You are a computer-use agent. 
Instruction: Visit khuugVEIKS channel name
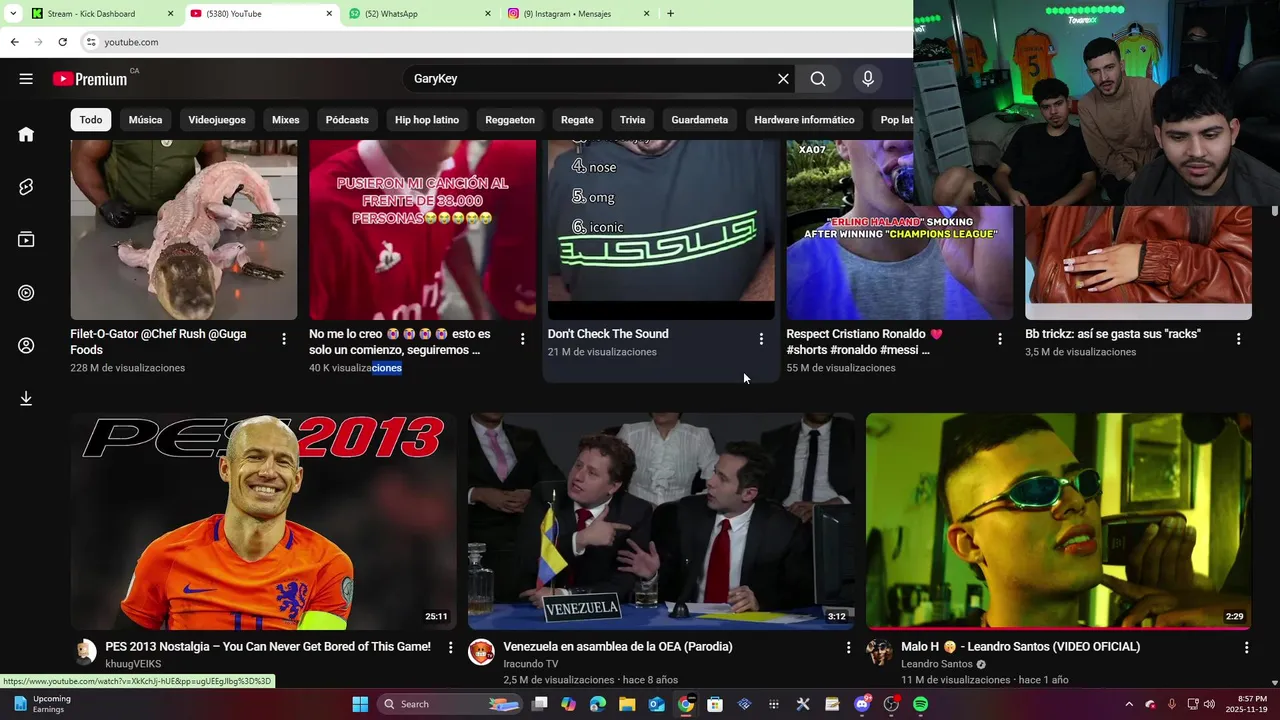[x=133, y=664]
